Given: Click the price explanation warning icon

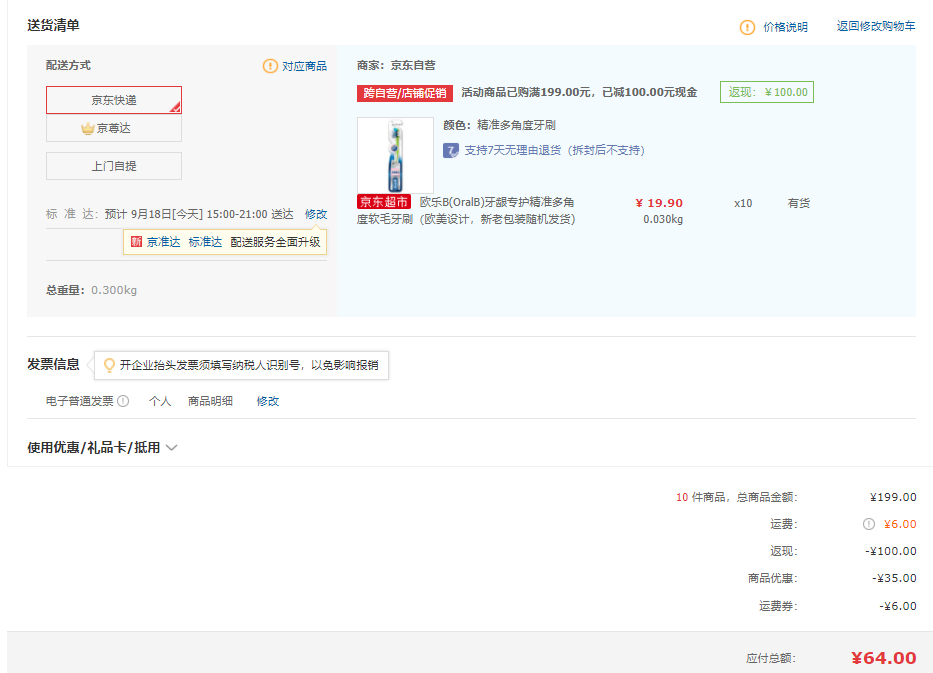Looking at the screenshot, I should pos(747,27).
